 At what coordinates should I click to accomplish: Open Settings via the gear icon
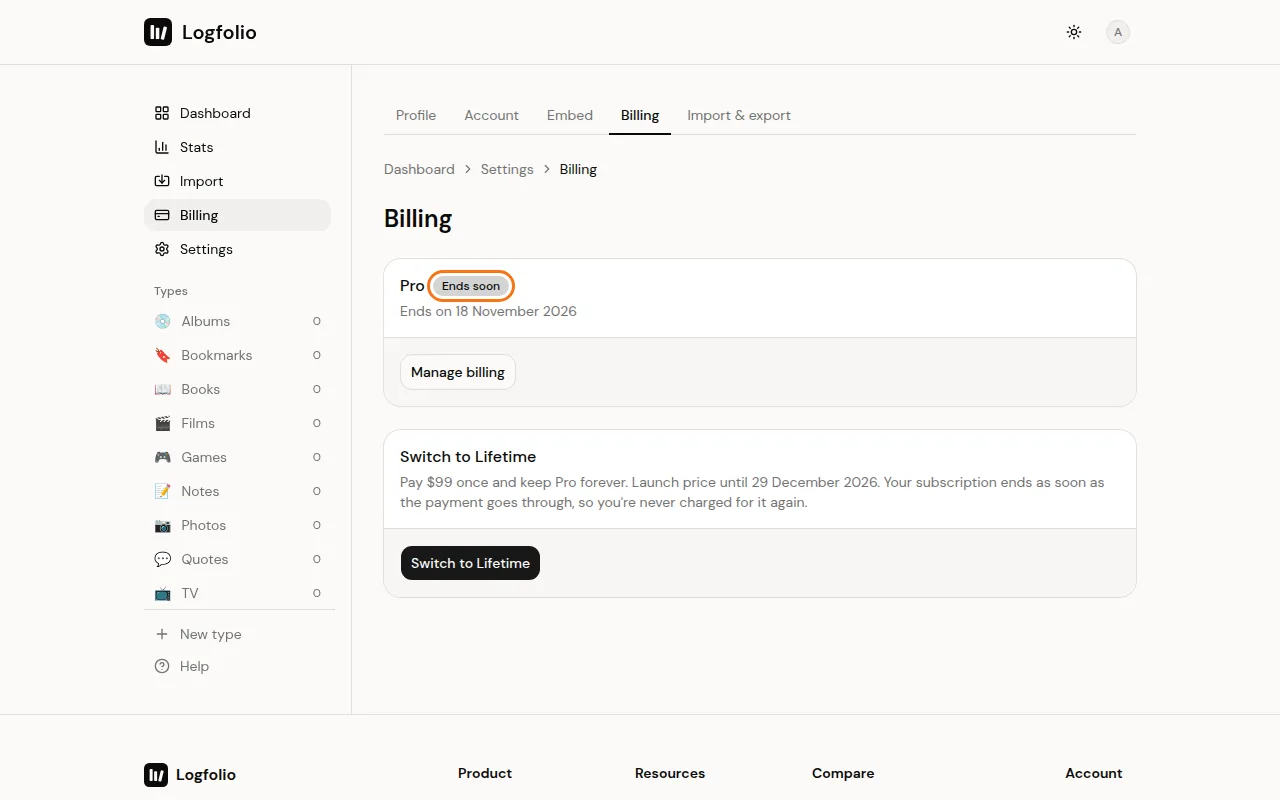(162, 249)
